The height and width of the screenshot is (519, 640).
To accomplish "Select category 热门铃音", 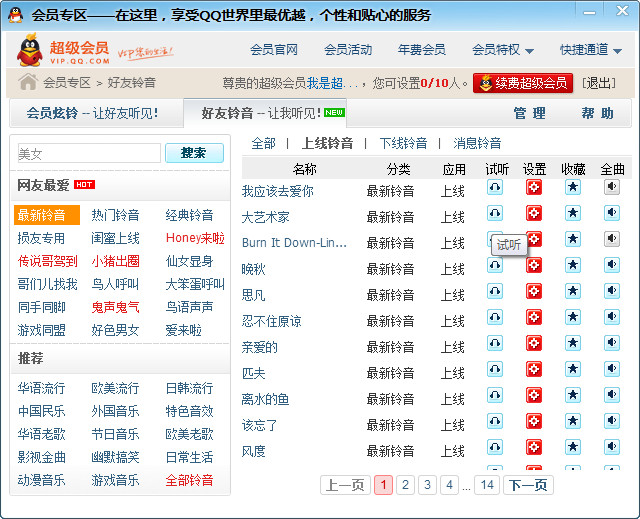I will click(x=116, y=215).
